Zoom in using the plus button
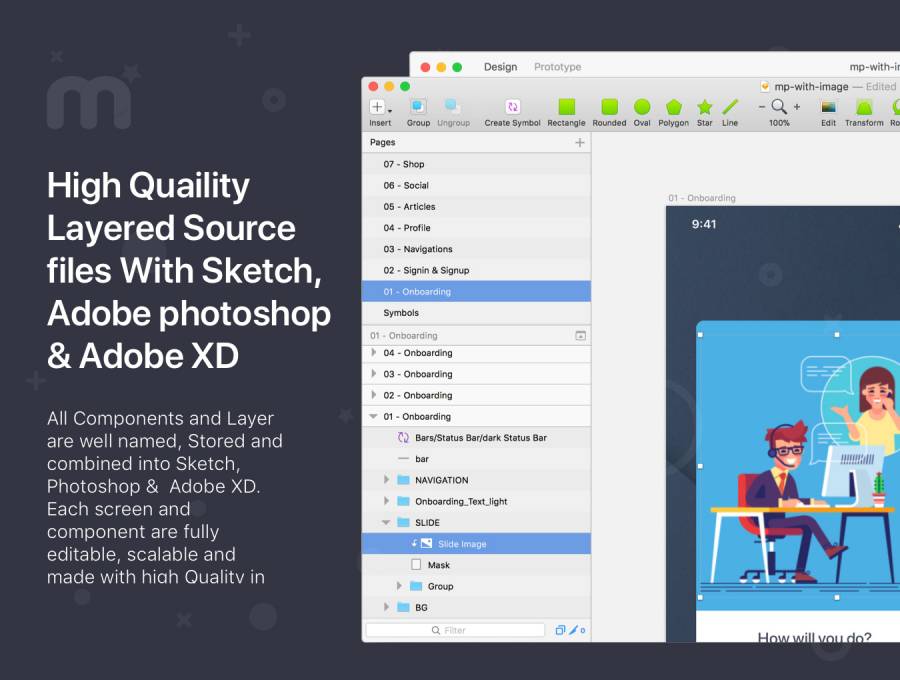Image resolution: width=900 pixels, height=680 pixels. point(796,106)
